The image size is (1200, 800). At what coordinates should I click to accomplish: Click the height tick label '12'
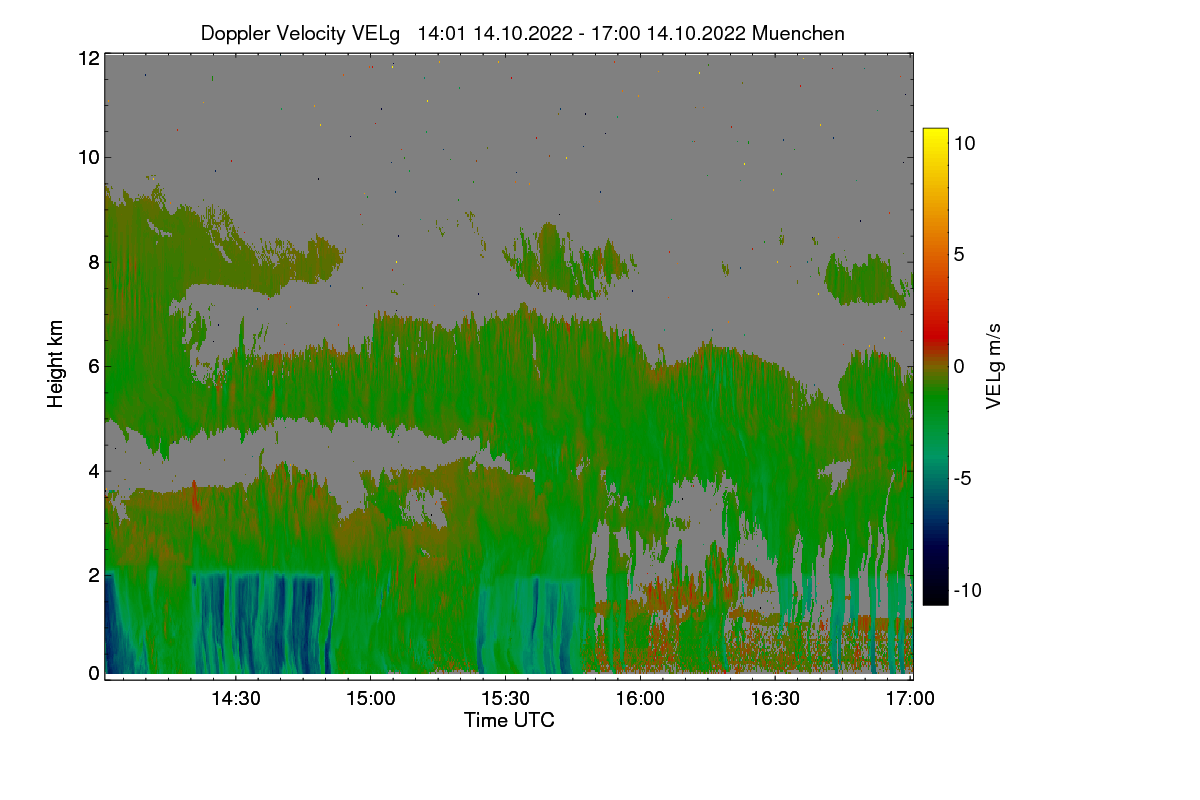pos(89,58)
